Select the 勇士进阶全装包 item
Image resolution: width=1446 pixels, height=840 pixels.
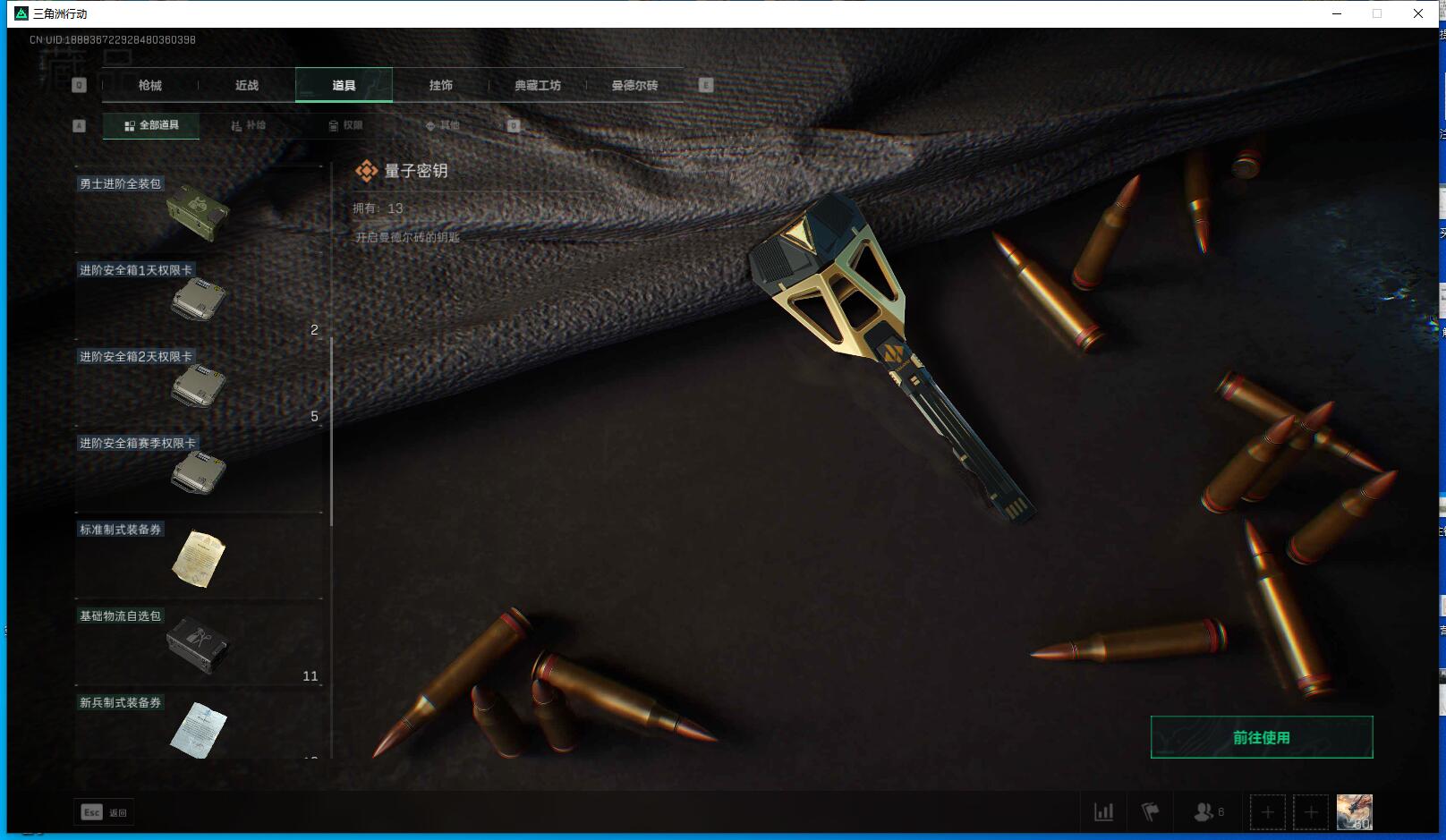click(199, 211)
